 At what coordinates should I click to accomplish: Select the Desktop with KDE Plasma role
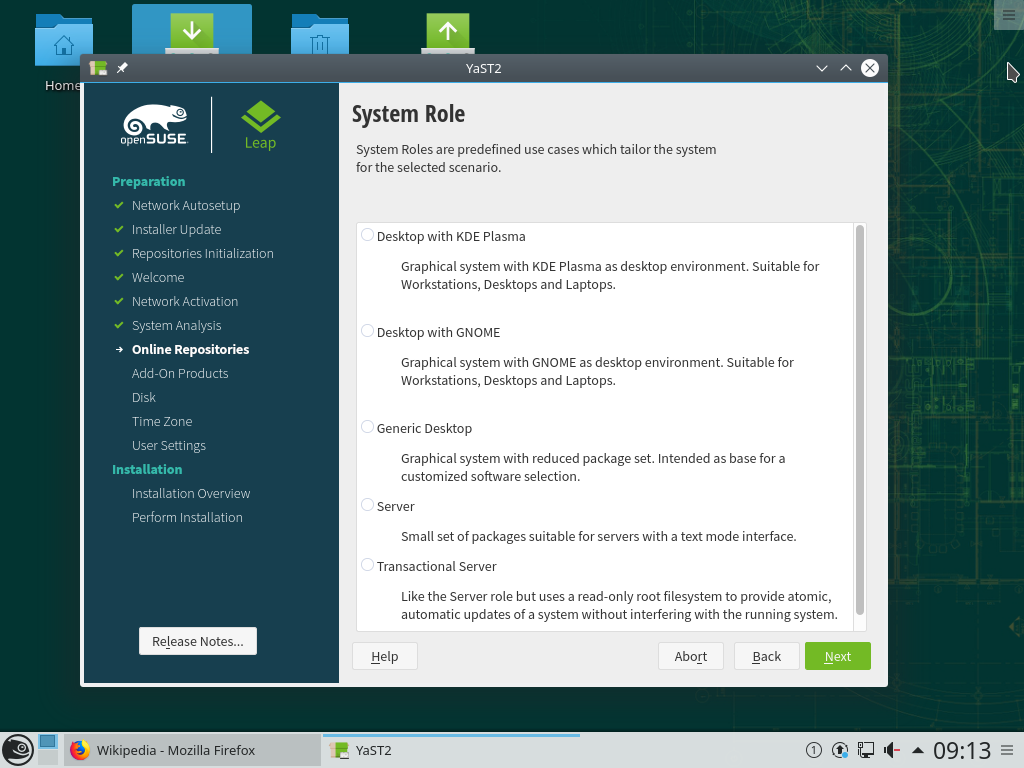tap(368, 236)
